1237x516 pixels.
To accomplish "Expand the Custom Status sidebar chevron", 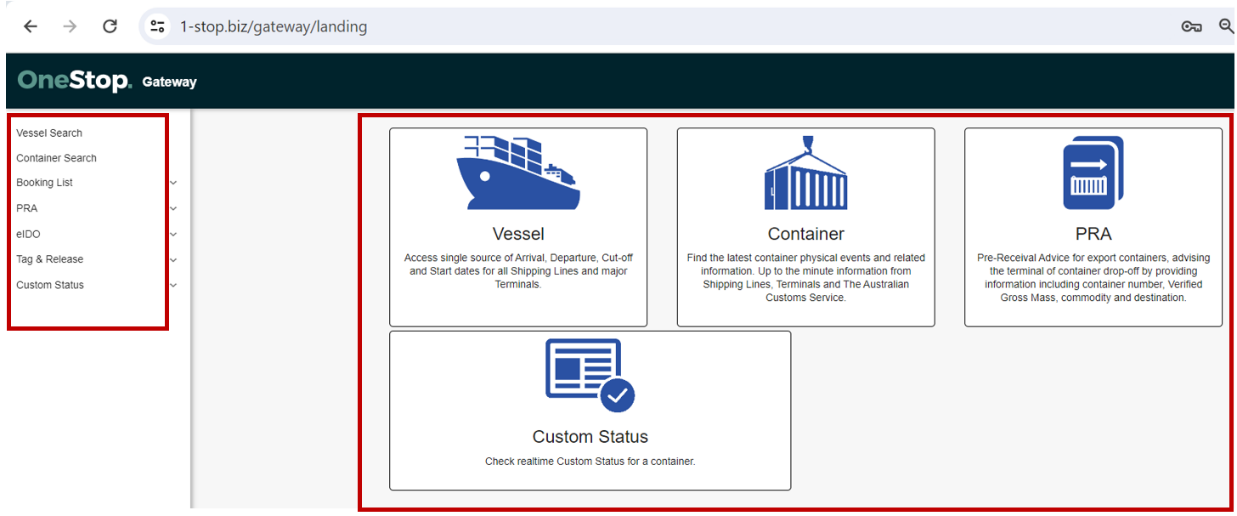I will 173,286.
